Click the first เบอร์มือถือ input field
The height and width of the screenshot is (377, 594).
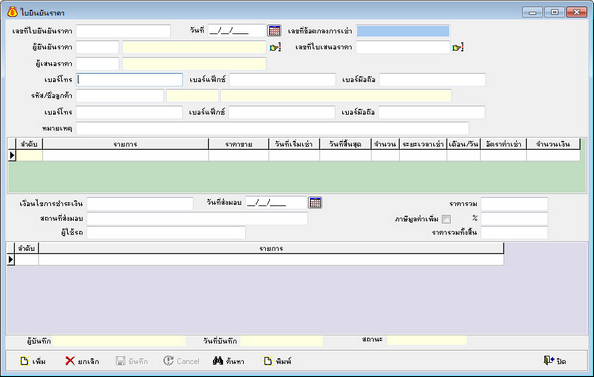[433, 80]
